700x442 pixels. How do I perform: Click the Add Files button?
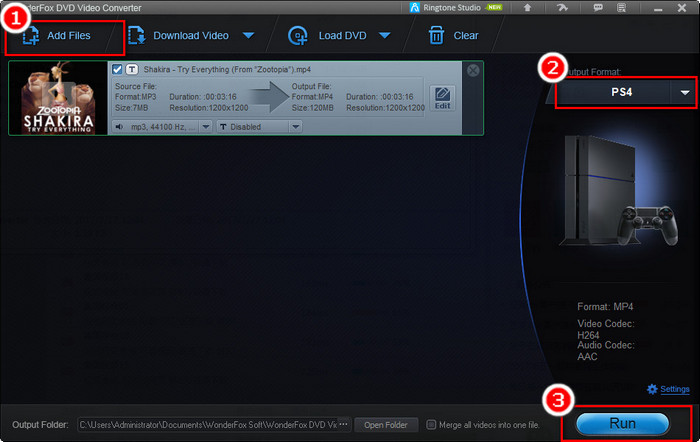[57, 36]
